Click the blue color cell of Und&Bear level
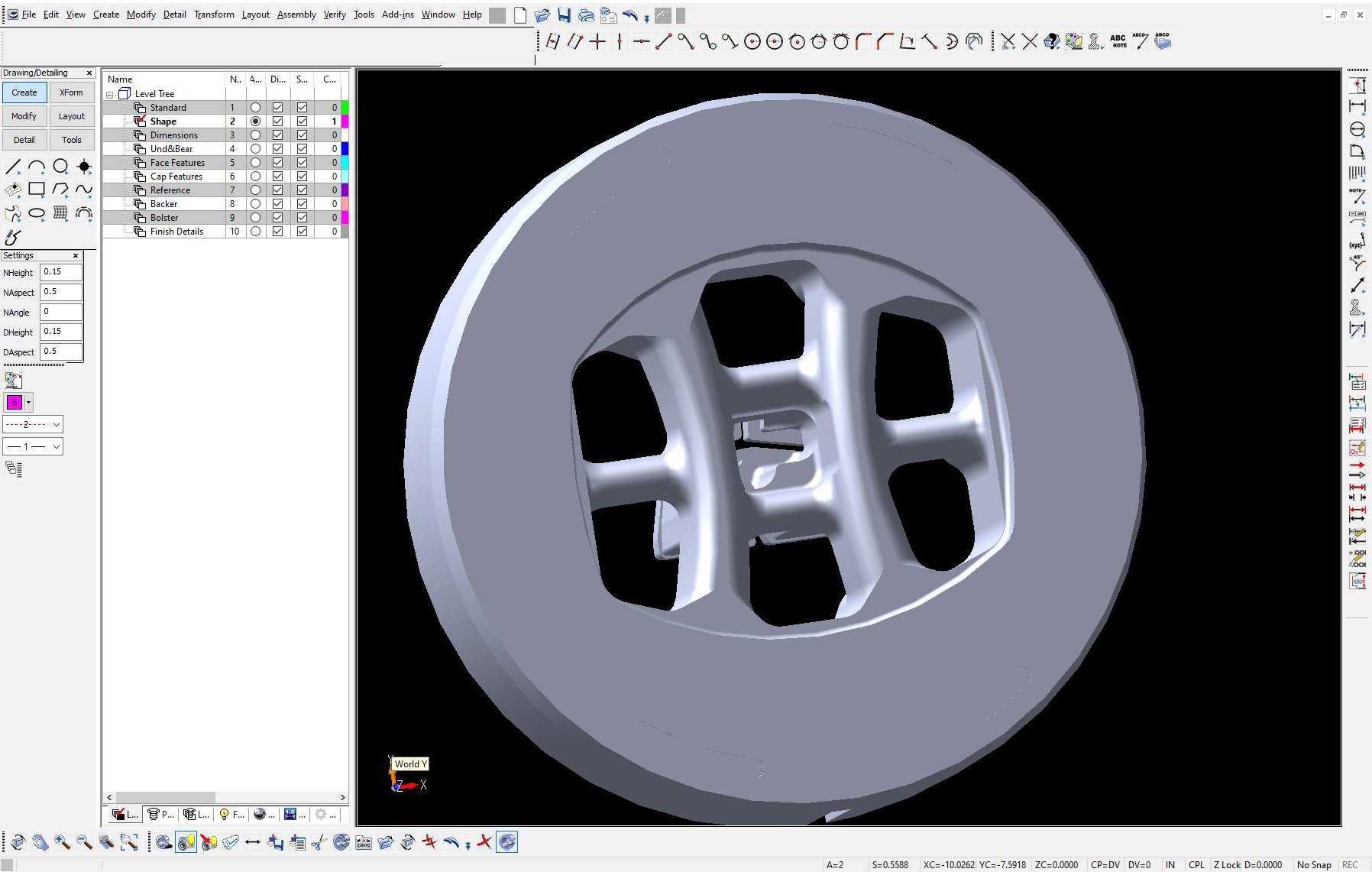 pos(345,149)
